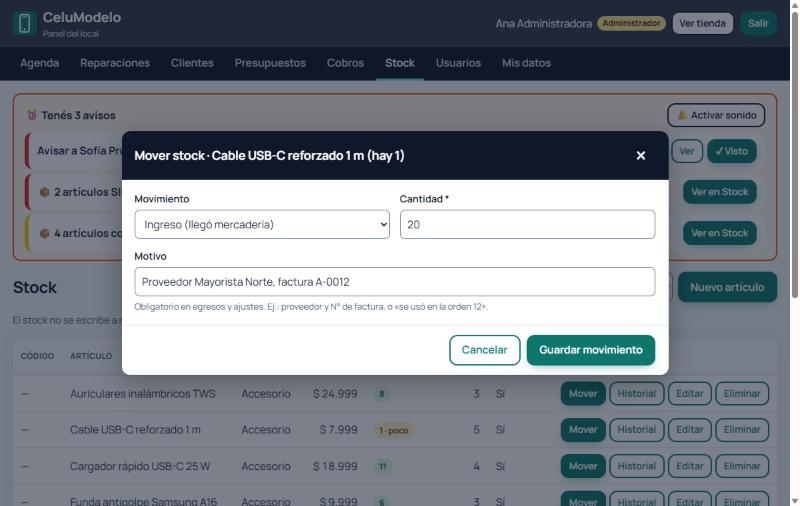Click the box icon beside 4 artículos alert

click(x=45, y=233)
